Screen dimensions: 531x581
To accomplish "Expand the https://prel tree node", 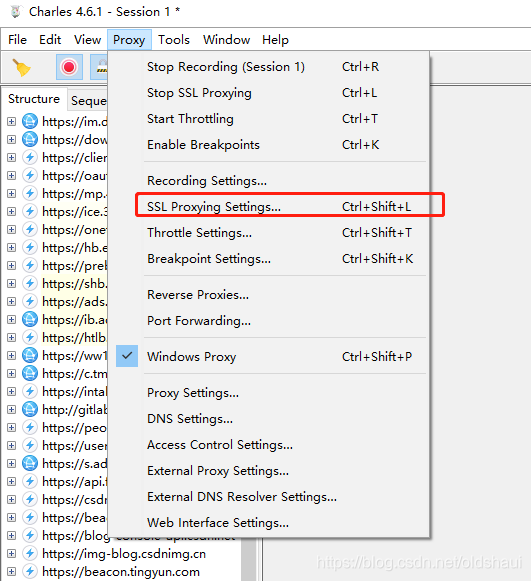I will [x=11, y=265].
